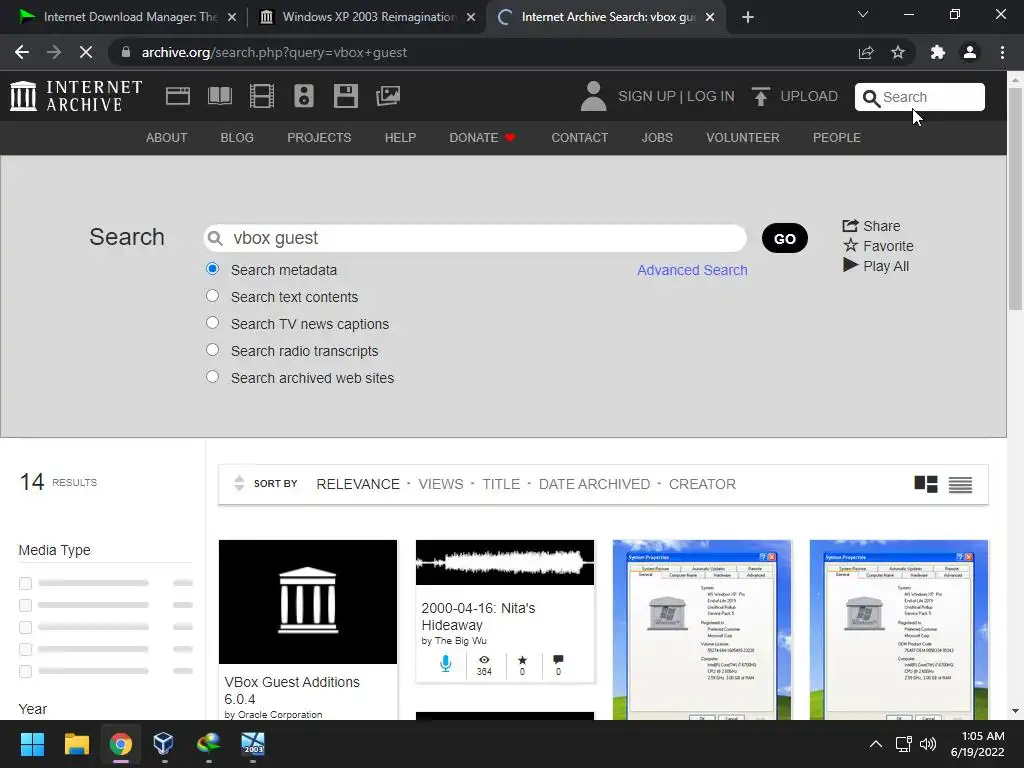Open Windows Start menu
Screen dimensions: 1024x768
click(x=32, y=743)
